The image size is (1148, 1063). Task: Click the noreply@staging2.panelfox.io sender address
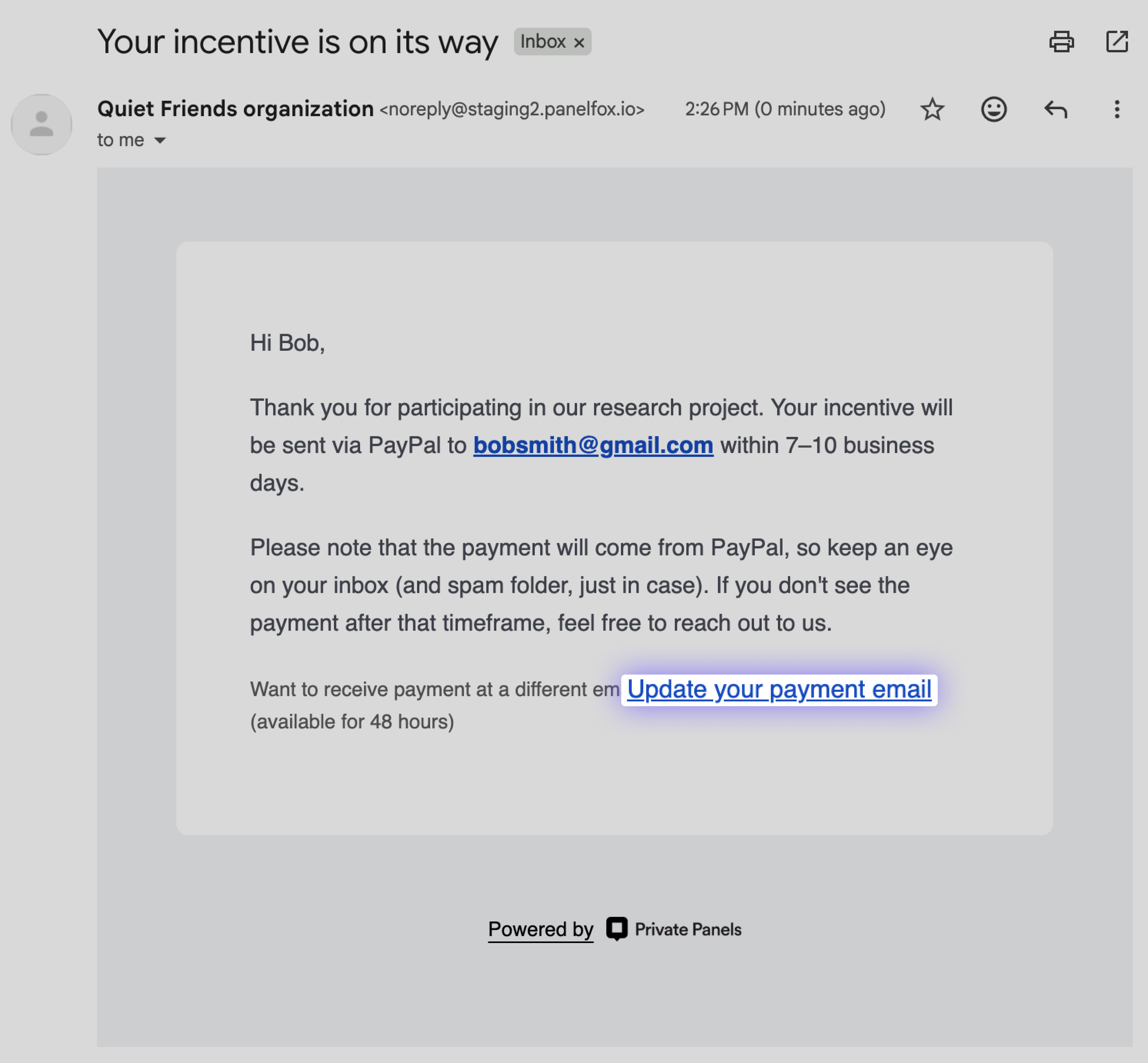click(x=511, y=109)
